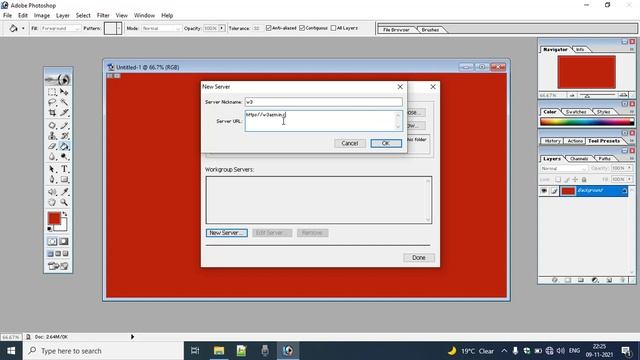Image resolution: width=640 pixels, height=360 pixels.
Task: Click the red foreground color swatch
Action: click(x=54, y=218)
